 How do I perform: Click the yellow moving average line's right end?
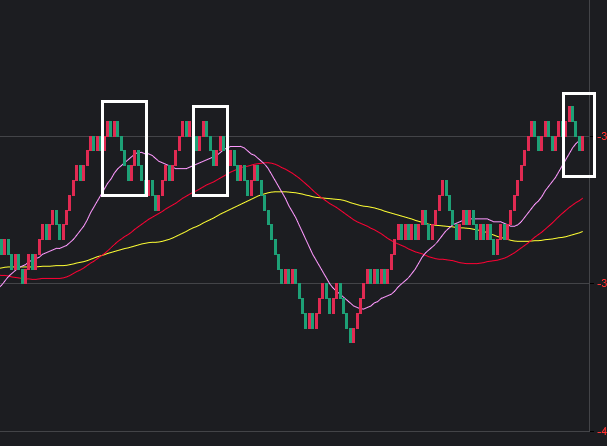[x=581, y=232]
